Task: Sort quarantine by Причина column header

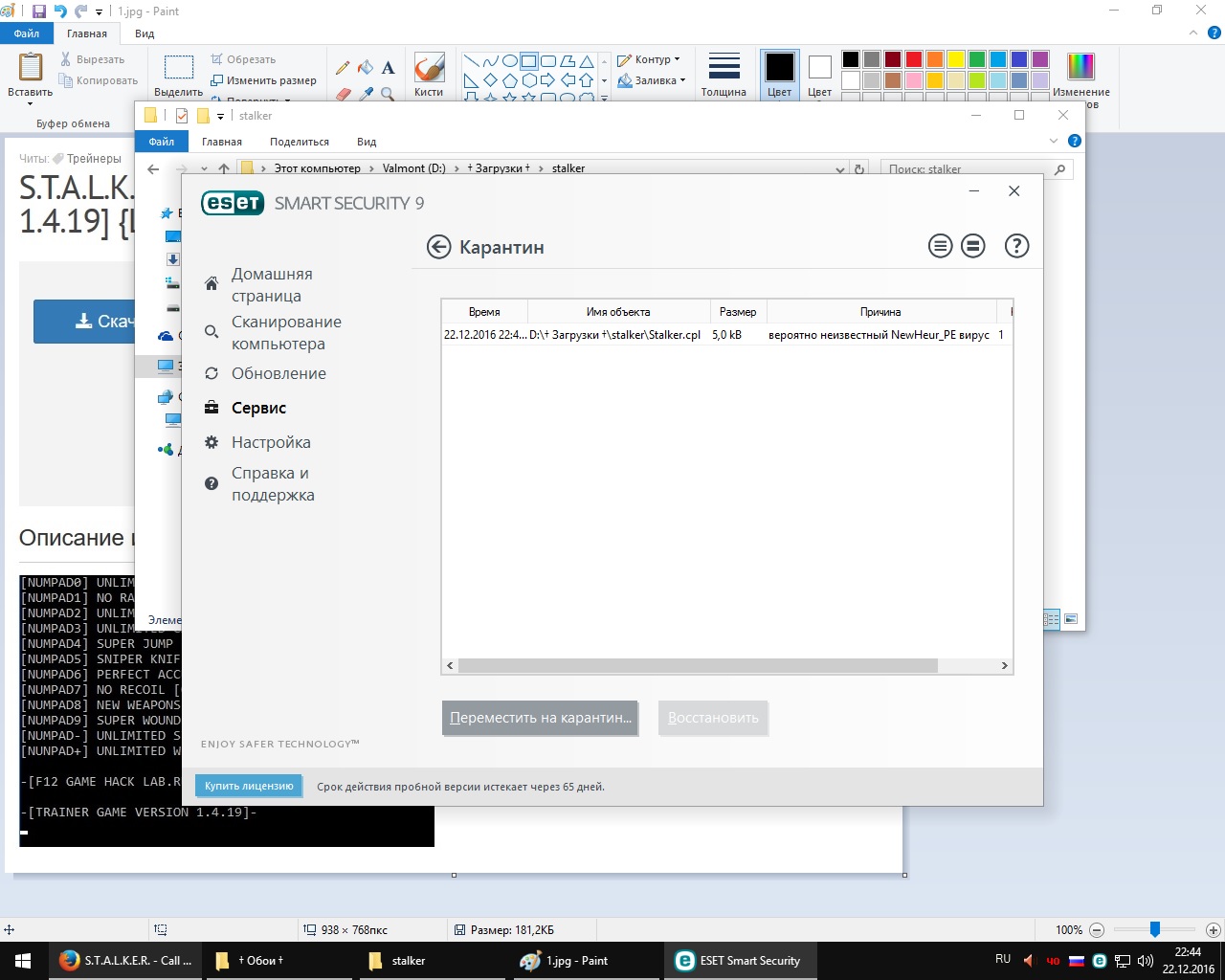Action: coord(880,312)
